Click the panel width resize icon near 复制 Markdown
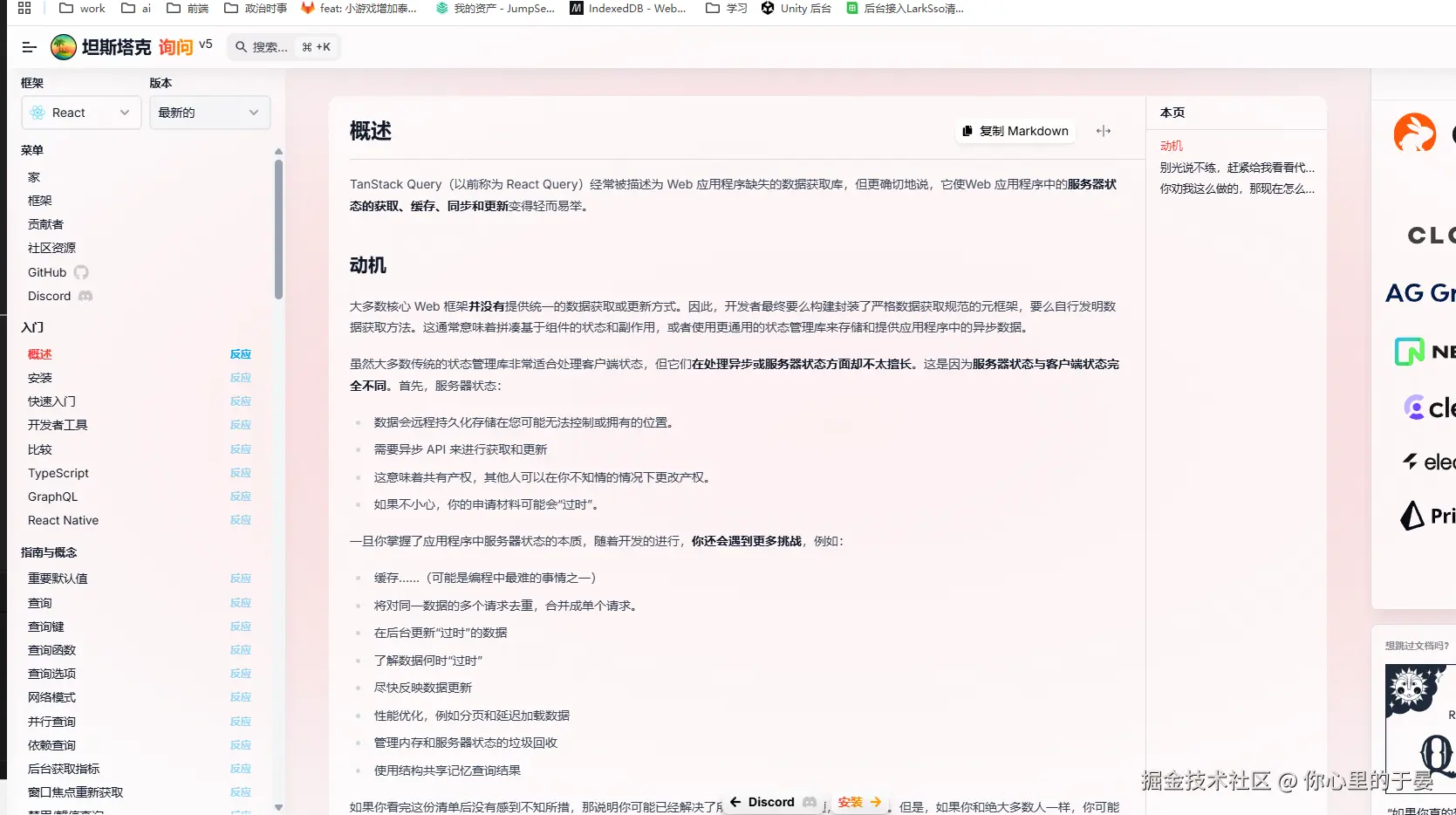1456x815 pixels. point(1103,130)
